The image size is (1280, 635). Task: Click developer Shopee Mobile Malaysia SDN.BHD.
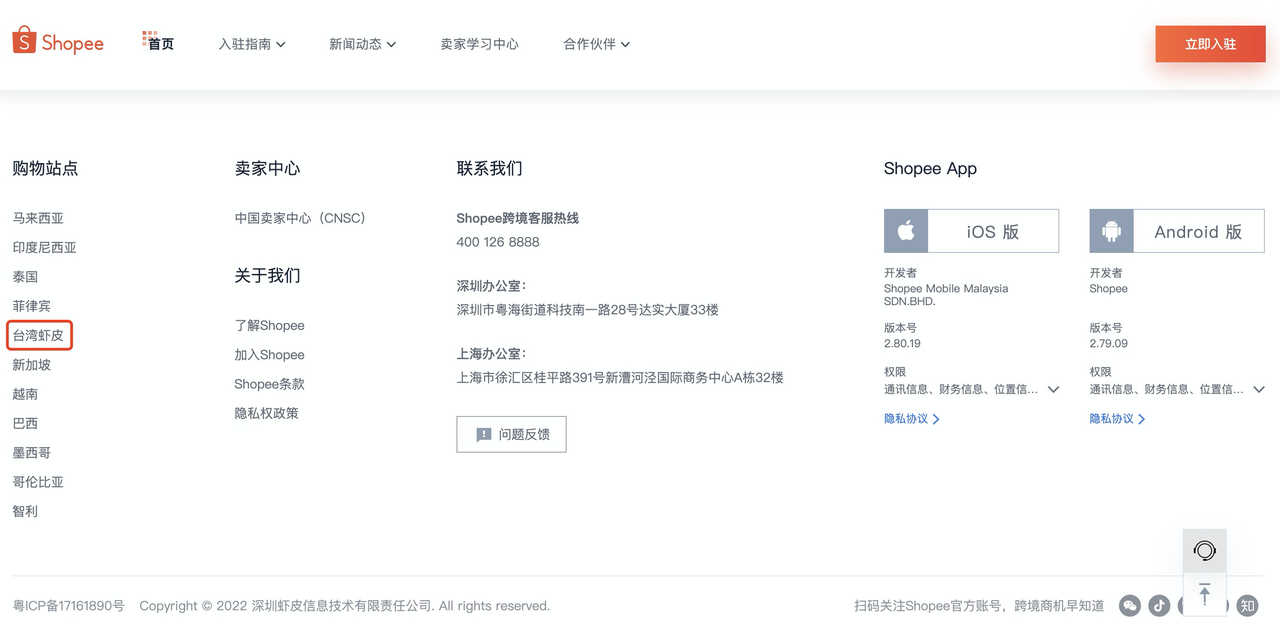coord(946,294)
